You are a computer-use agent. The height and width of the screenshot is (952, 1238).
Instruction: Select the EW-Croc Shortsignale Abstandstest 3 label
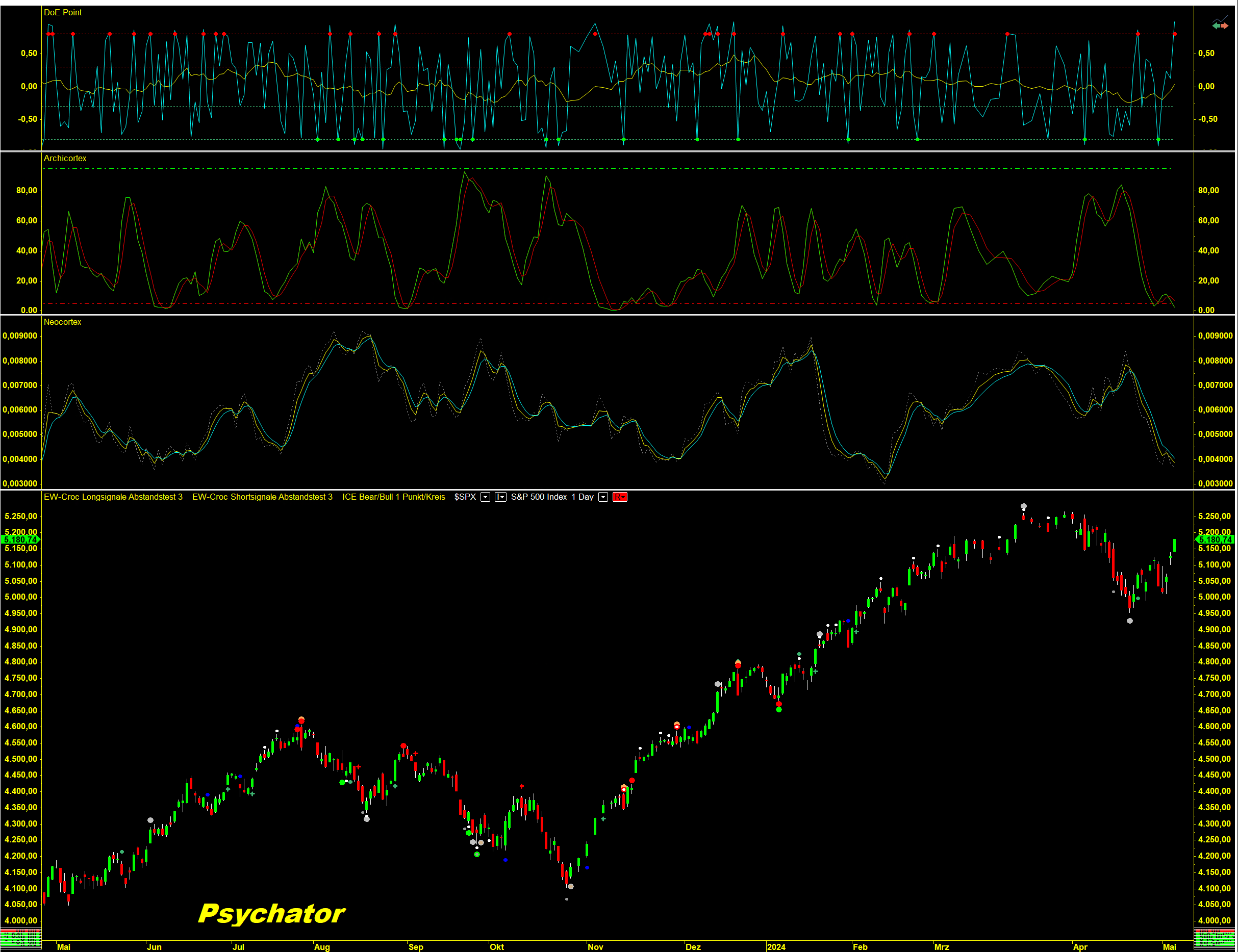tap(262, 497)
